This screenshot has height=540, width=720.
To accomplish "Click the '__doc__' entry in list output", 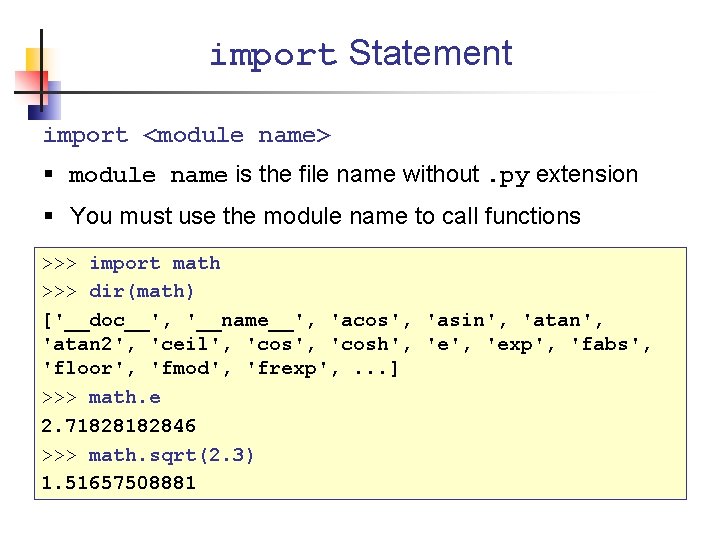I will 107,321.
